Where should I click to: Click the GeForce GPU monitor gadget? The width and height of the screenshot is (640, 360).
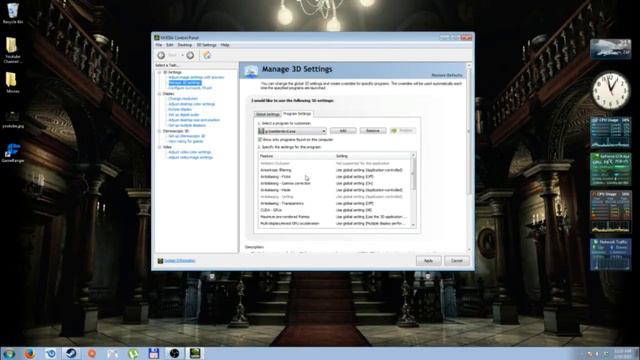[611, 169]
